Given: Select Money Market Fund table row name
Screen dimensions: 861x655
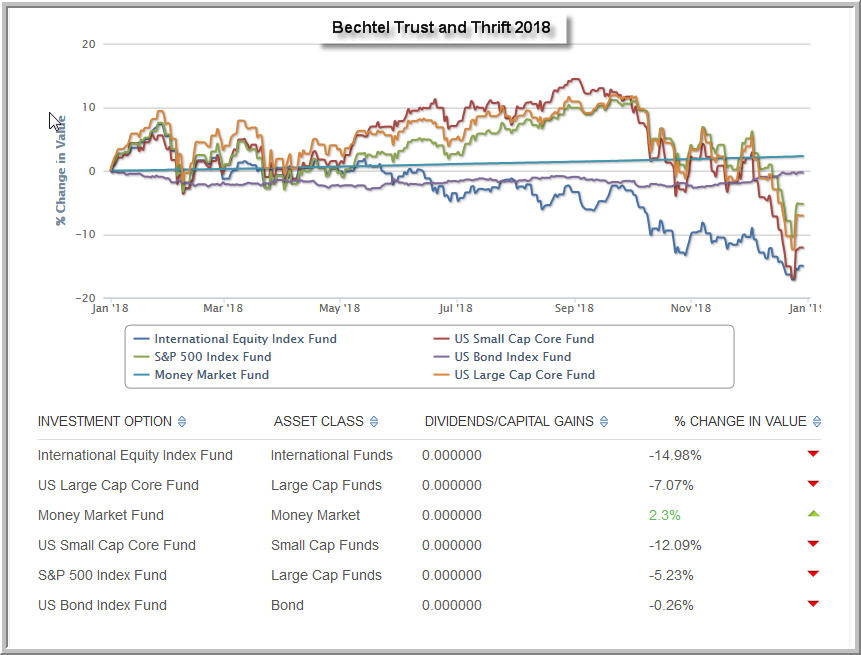Looking at the screenshot, I should 100,515.
